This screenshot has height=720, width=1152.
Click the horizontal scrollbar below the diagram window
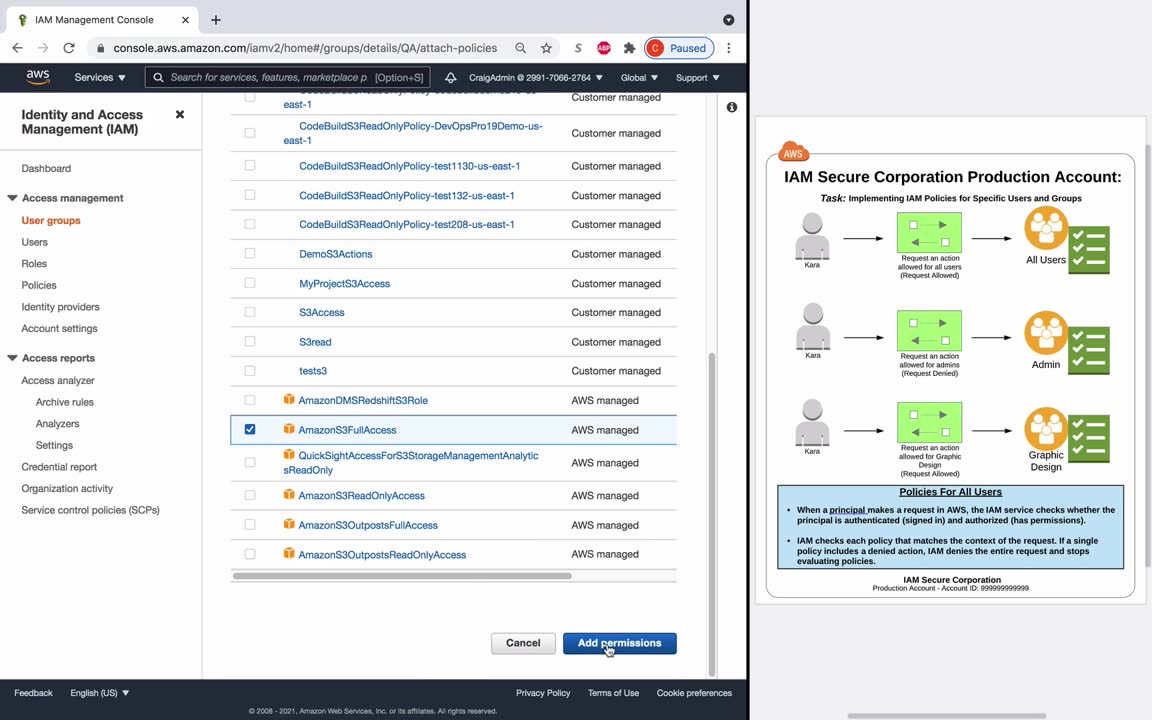pyautogui.click(x=946, y=715)
